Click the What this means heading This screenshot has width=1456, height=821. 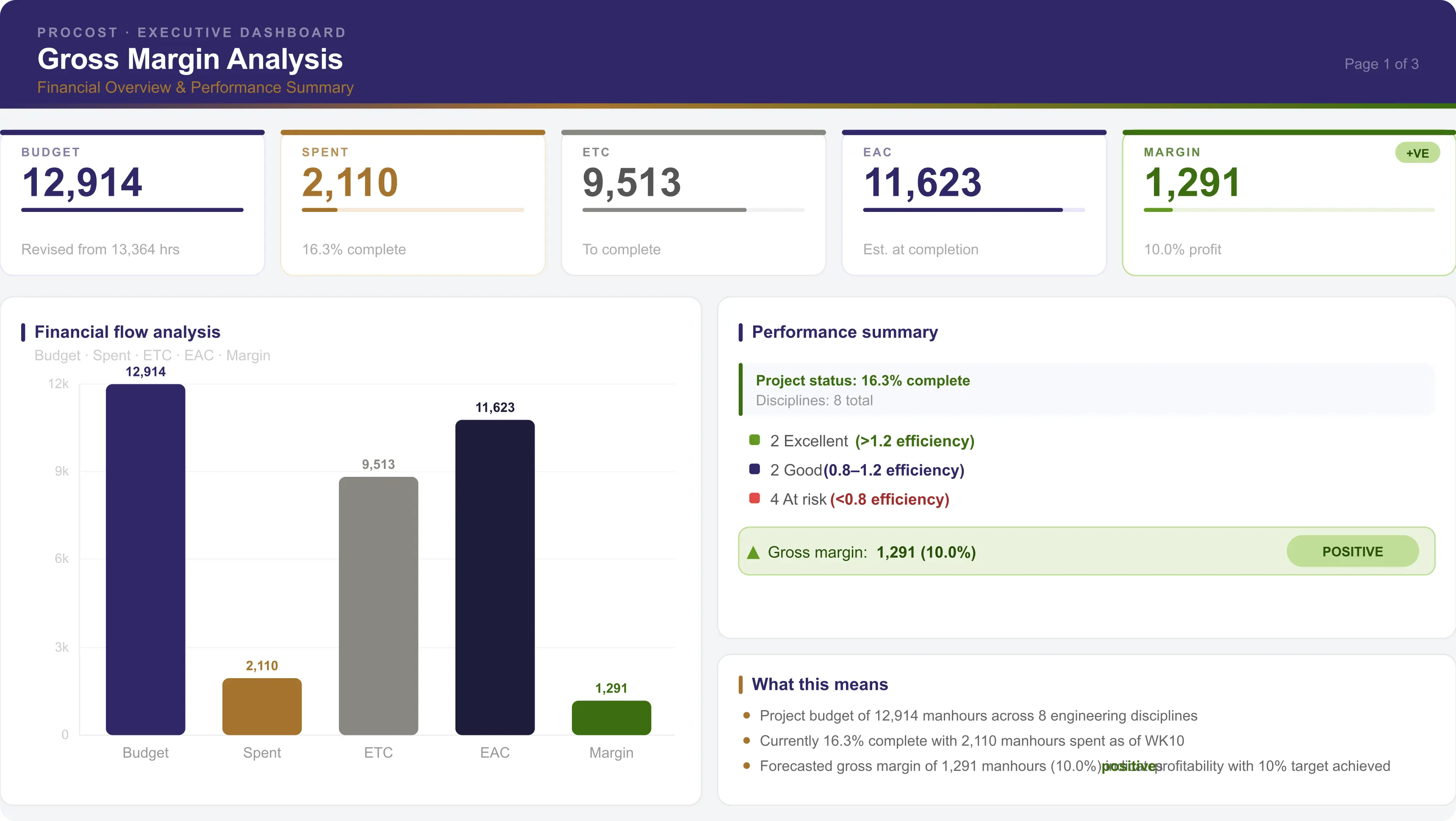(x=820, y=684)
